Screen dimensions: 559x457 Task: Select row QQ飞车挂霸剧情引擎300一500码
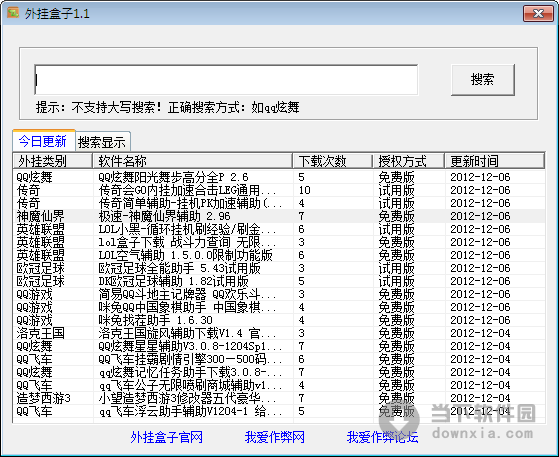[280, 359]
